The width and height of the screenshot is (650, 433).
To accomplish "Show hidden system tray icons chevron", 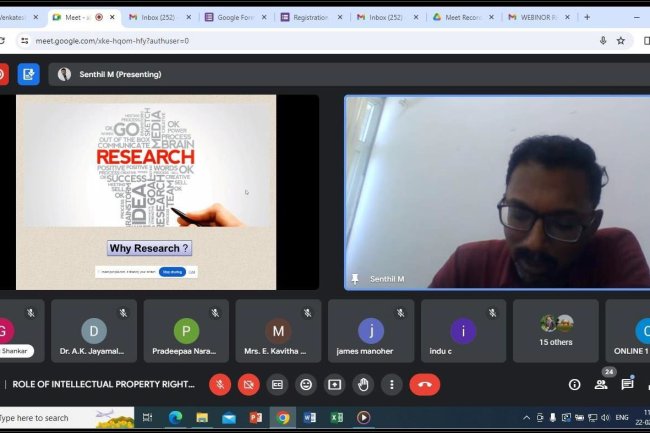I will coord(527,417).
